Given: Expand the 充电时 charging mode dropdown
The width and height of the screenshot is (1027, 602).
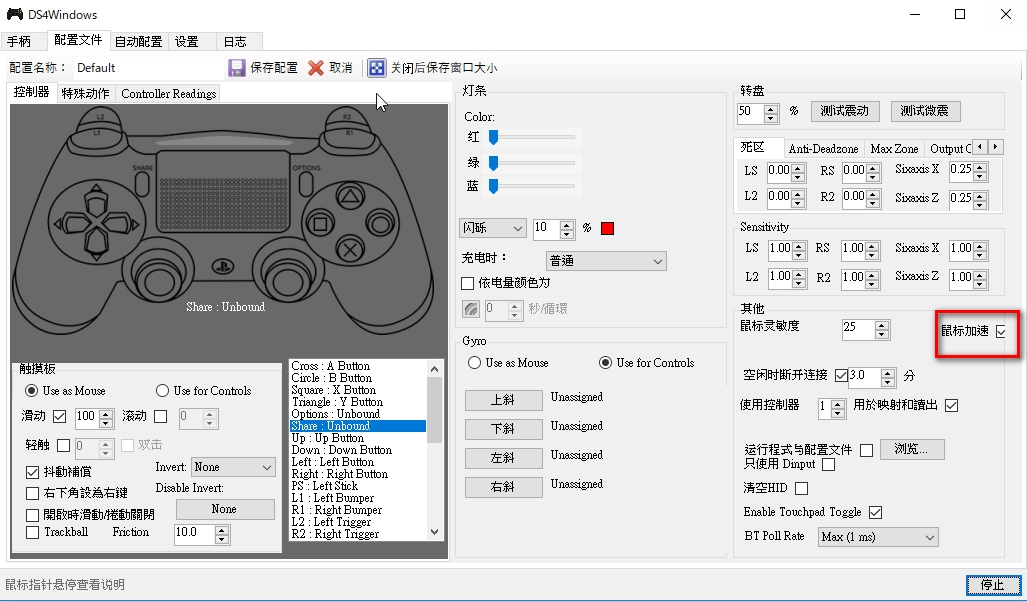Looking at the screenshot, I should click(606, 261).
